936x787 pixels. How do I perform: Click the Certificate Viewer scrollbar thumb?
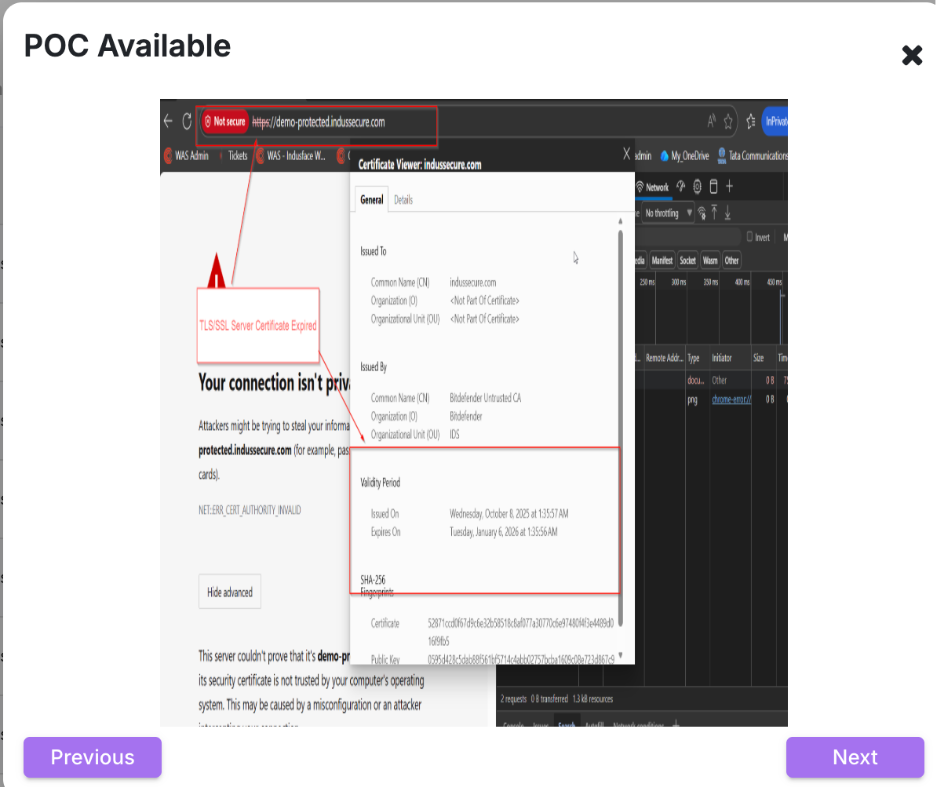(x=620, y=429)
